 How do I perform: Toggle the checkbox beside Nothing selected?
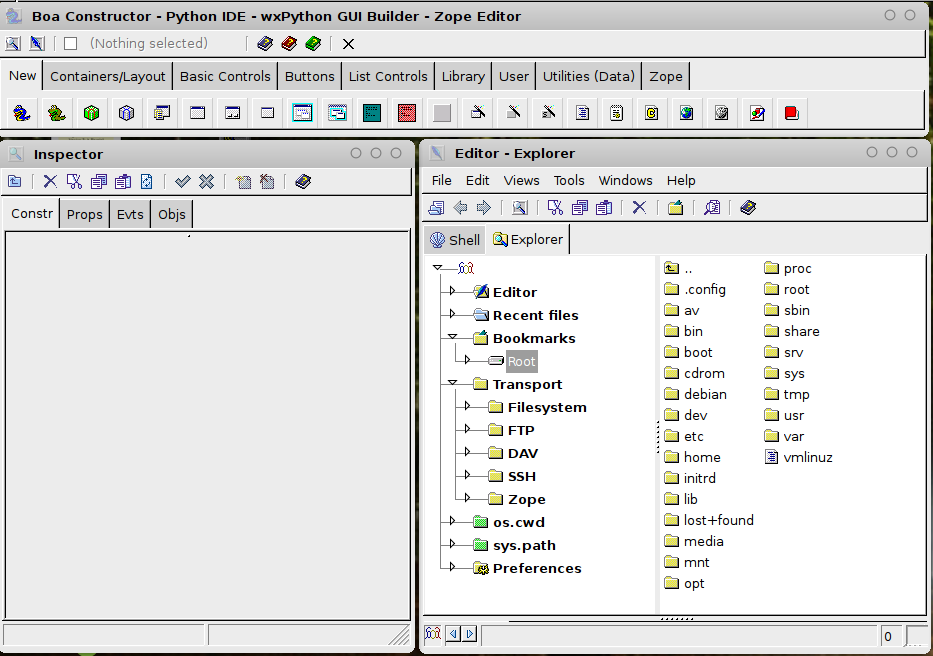(67, 44)
